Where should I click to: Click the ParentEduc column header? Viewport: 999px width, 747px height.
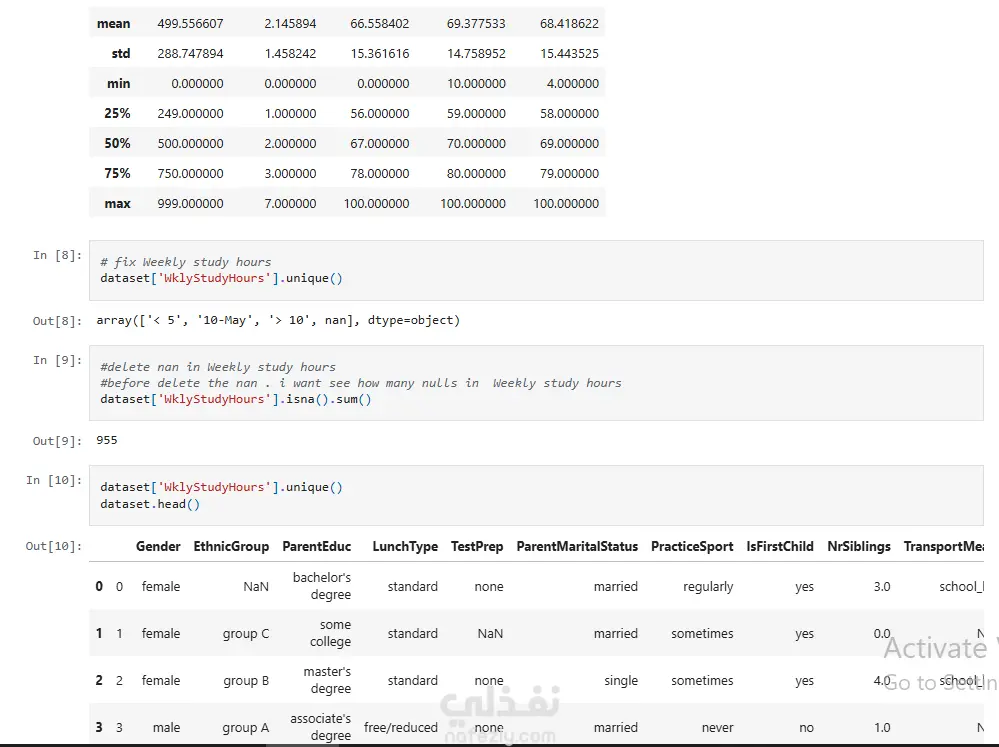point(316,547)
